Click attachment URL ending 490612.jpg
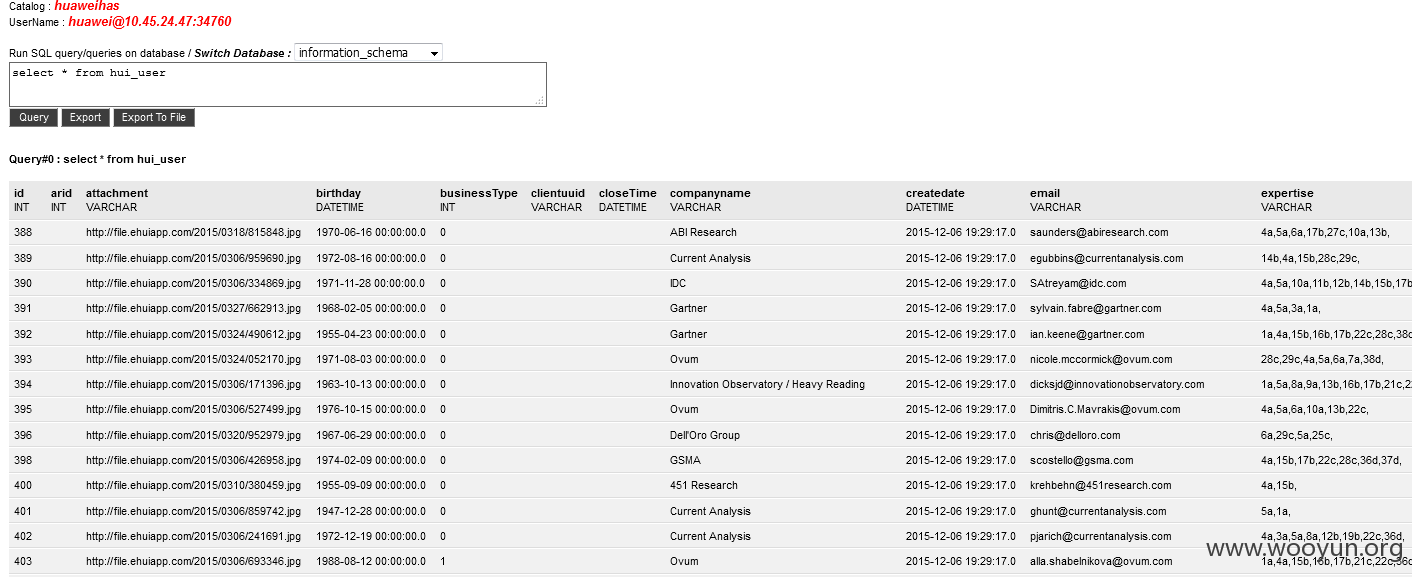This screenshot has width=1412, height=577. tap(193, 334)
